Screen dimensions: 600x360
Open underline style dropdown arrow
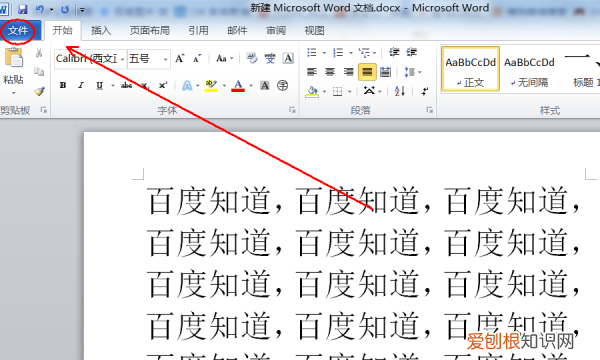pyautogui.click(x=113, y=86)
